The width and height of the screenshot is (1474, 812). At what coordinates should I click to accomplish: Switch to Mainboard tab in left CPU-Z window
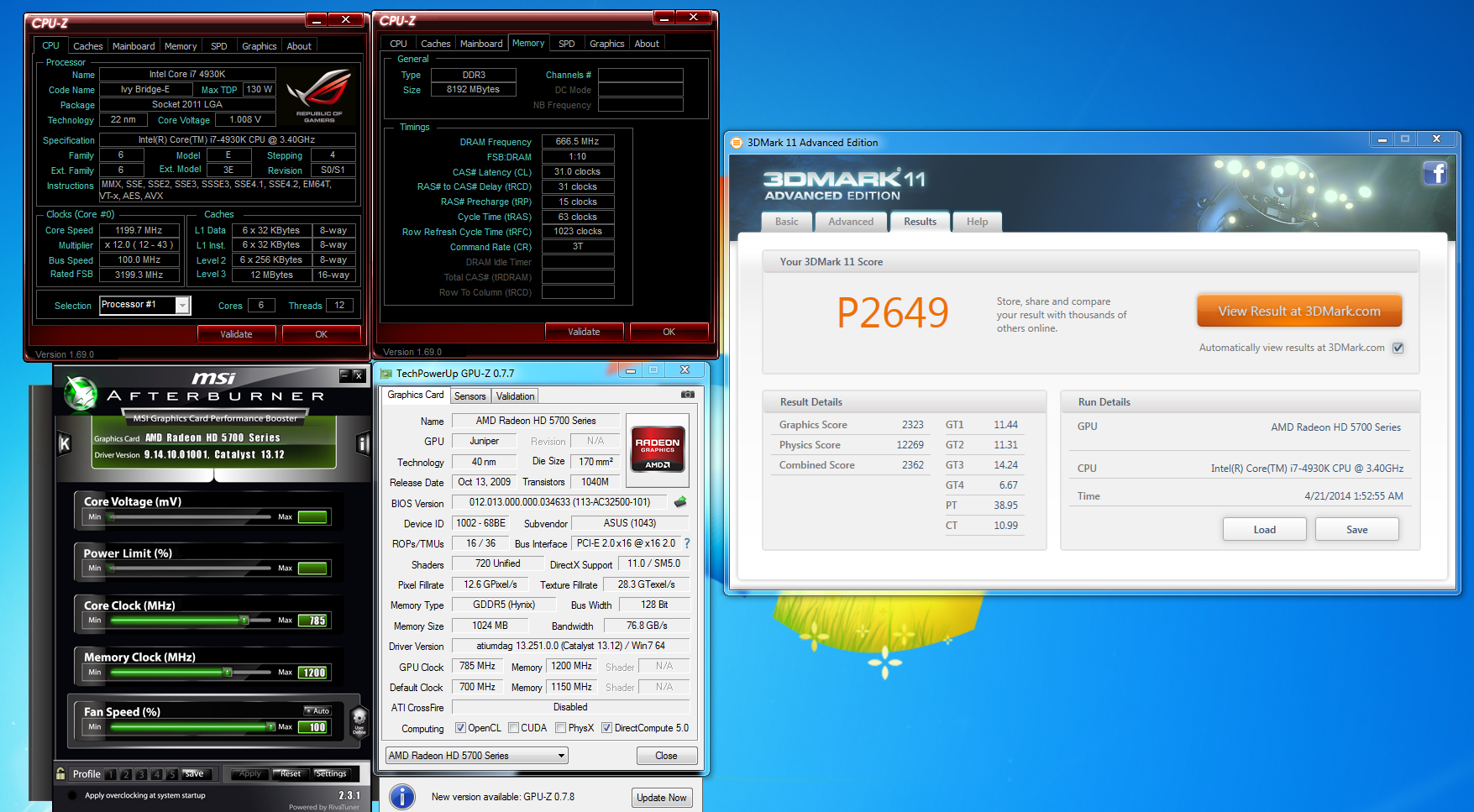[x=134, y=46]
